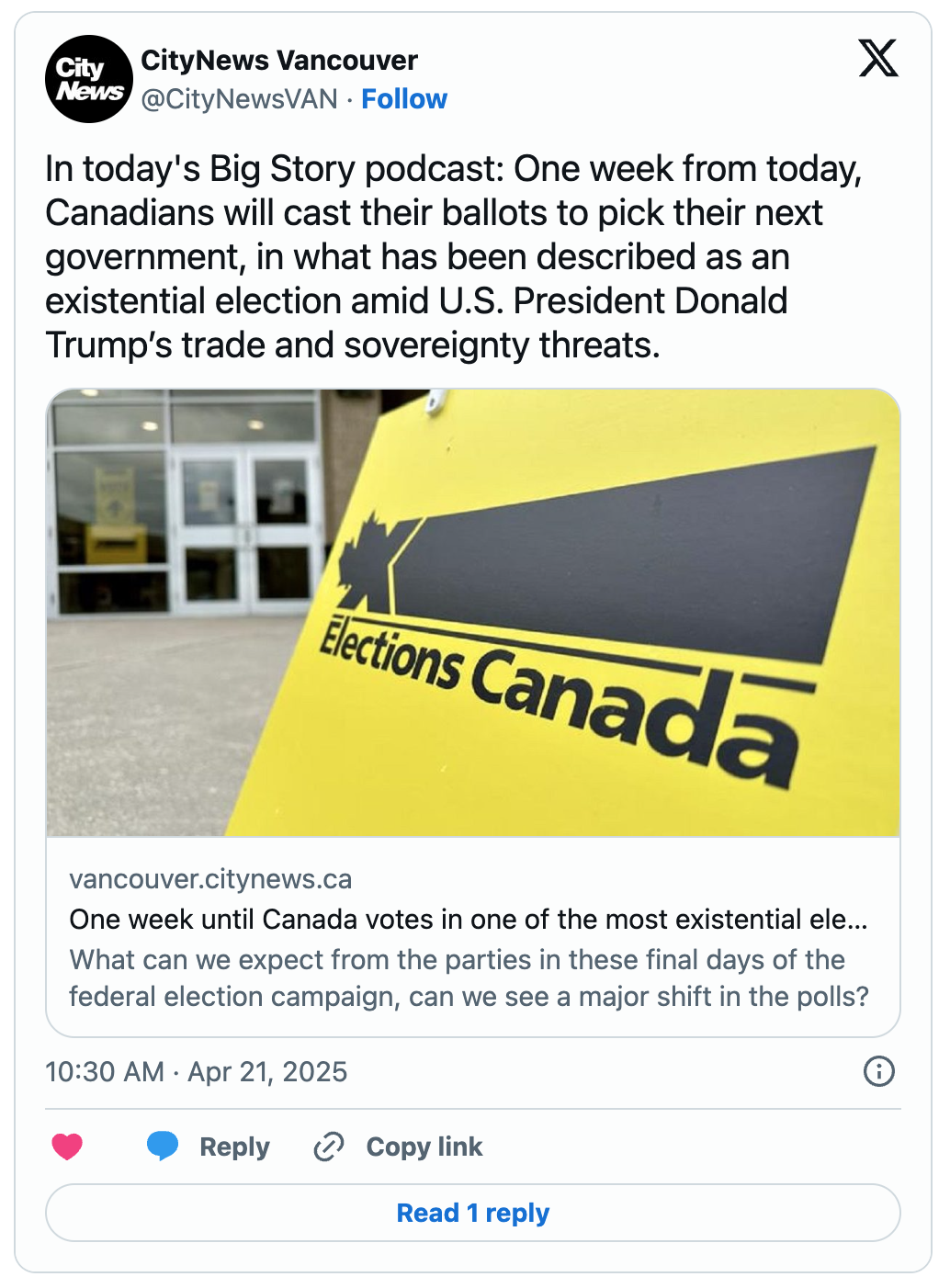Open CityNews Vancouver display name
This screenshot has width=950, height=1288.
279,61
